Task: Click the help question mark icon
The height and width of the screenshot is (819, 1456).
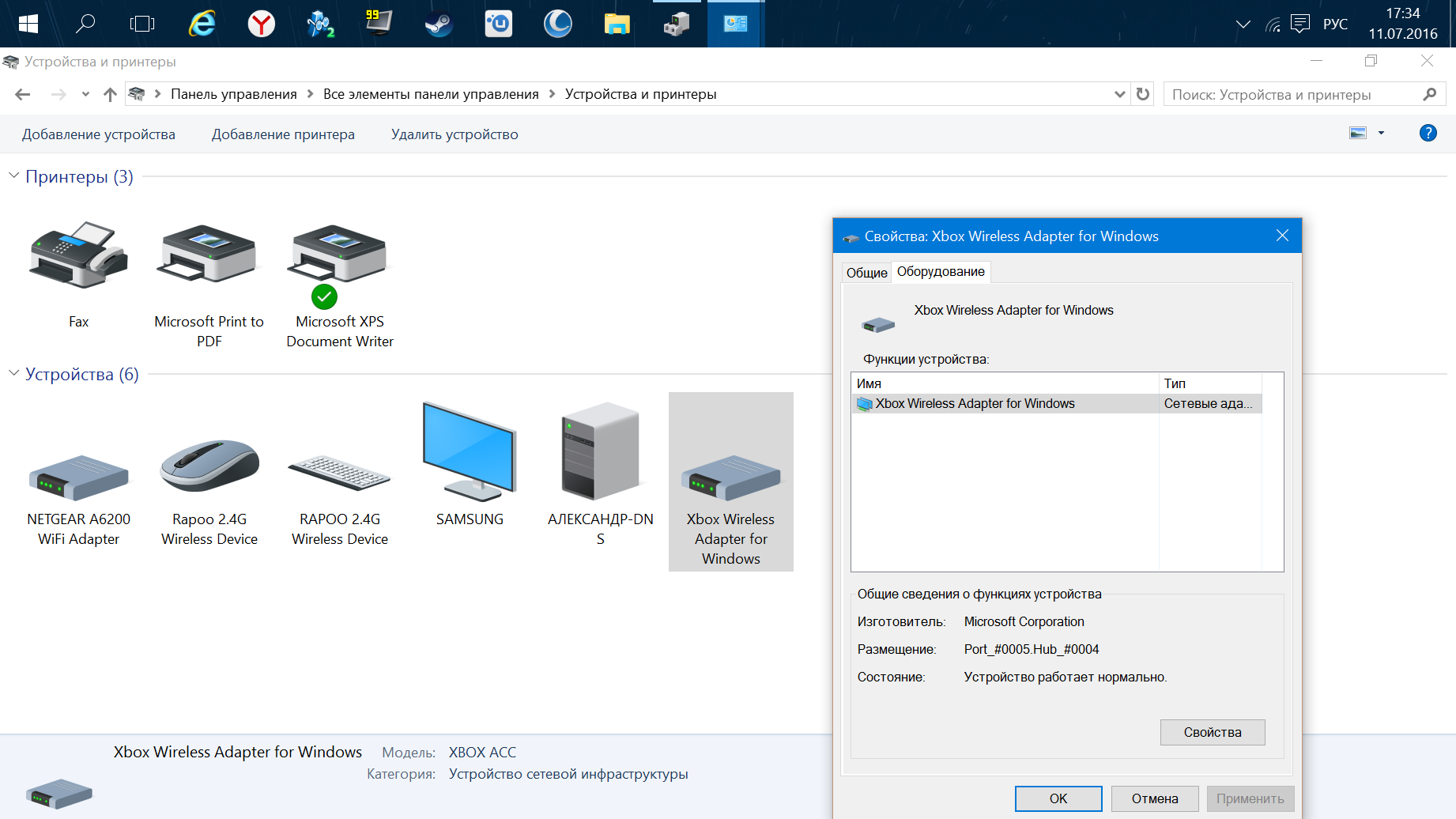Action: pyautogui.click(x=1428, y=133)
